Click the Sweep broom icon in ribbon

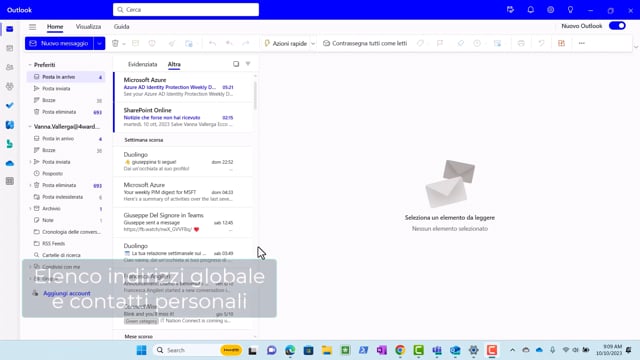coord(172,43)
